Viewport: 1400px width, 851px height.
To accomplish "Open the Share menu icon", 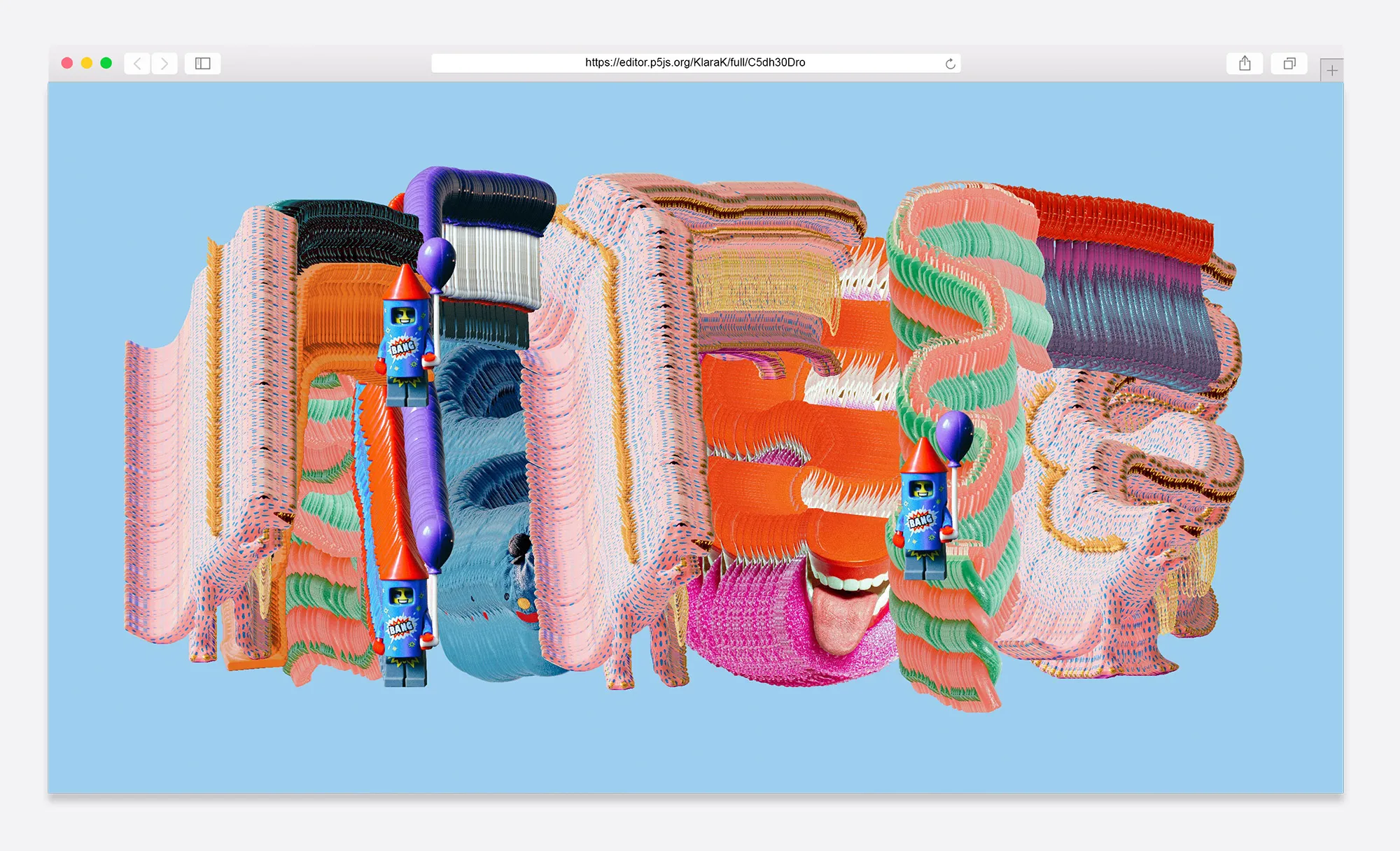I will (x=1245, y=64).
